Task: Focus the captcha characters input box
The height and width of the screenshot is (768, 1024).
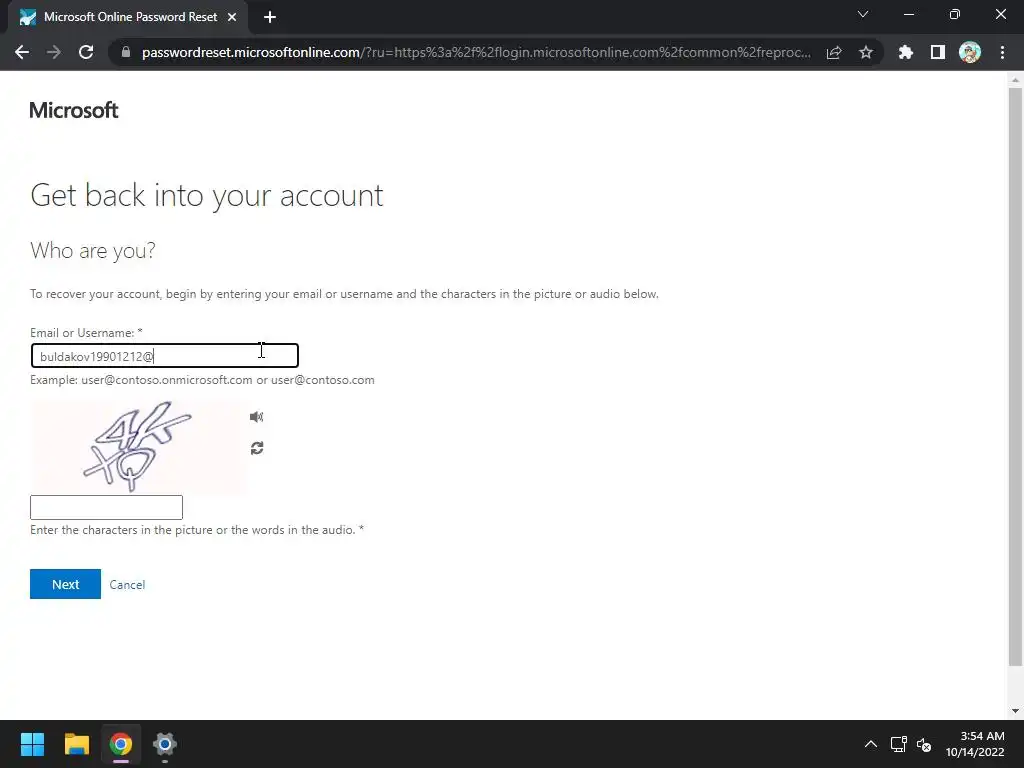Action: coord(106,507)
